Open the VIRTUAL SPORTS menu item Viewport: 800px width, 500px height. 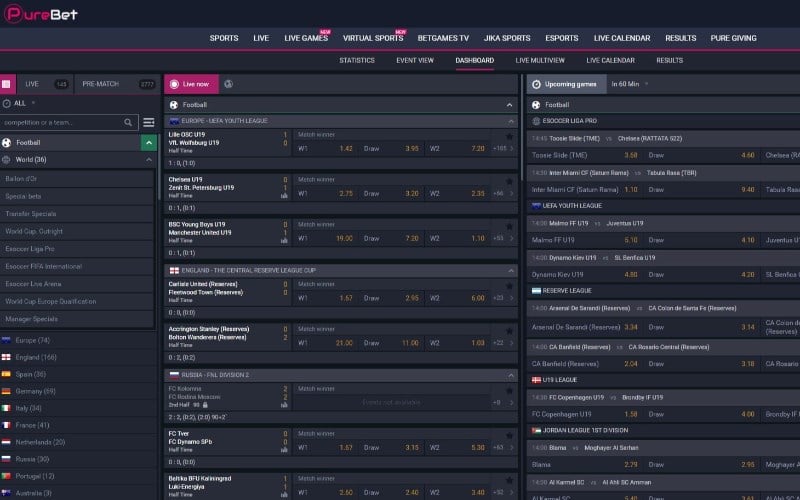click(x=373, y=38)
